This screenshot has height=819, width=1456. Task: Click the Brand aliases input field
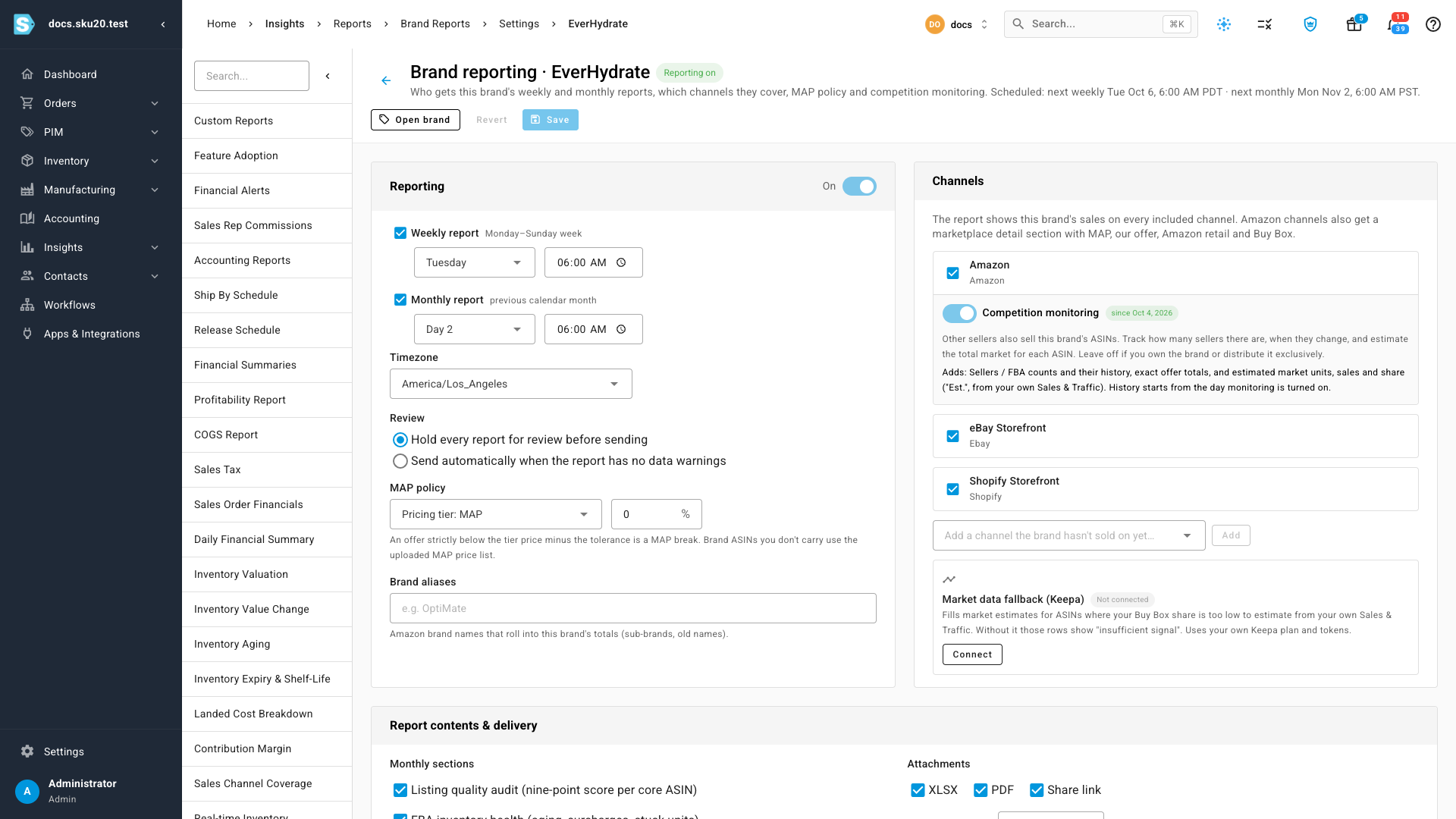tap(633, 608)
